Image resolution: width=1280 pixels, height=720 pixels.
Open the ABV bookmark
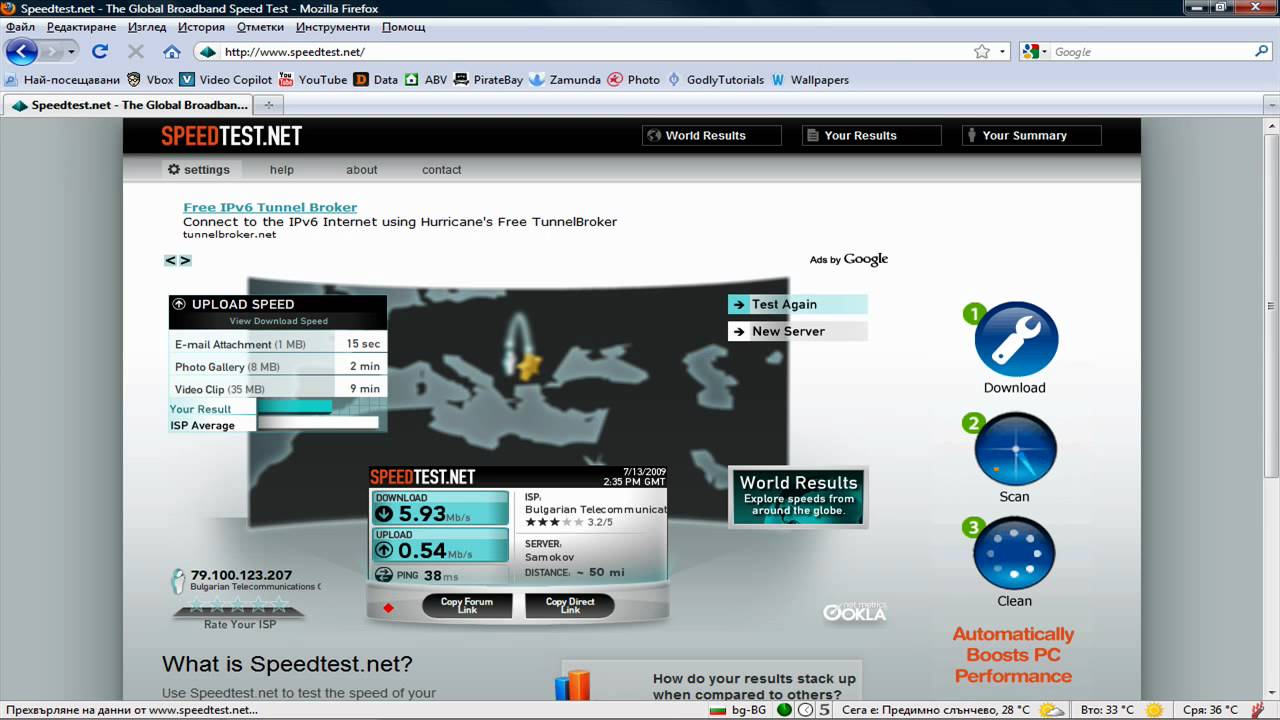pos(426,80)
